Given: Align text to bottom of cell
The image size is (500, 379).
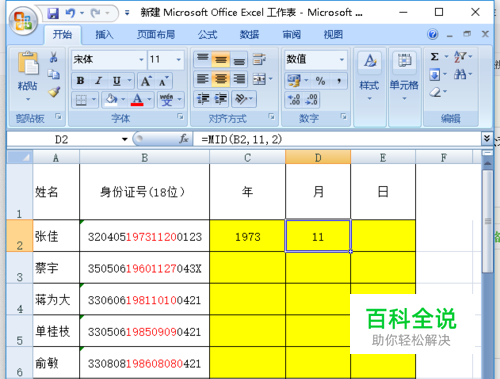Looking at the screenshot, I should coord(239,59).
